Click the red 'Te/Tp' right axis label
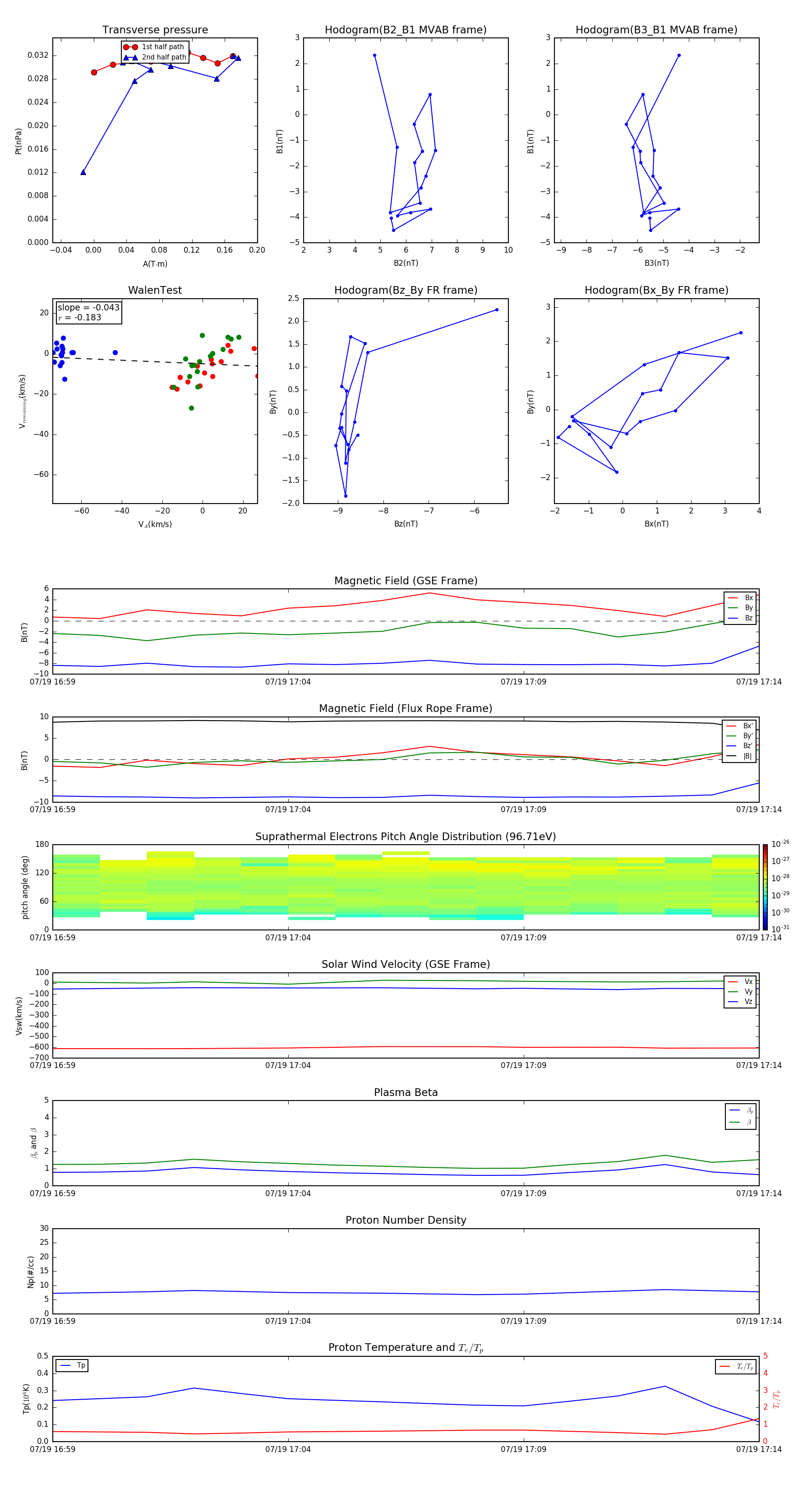This screenshot has width=812, height=1489. [777, 1399]
